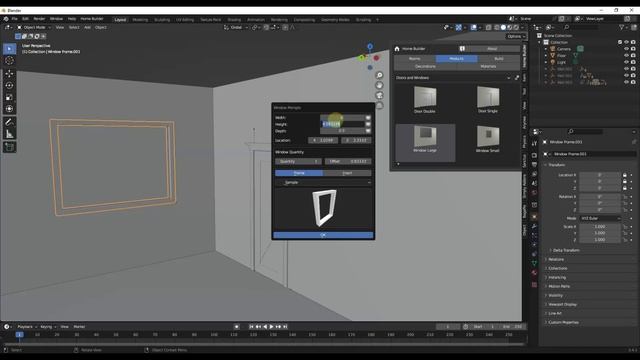The image size is (640, 360).
Task: Click the outliner filter funnel icon
Action: (622, 27)
